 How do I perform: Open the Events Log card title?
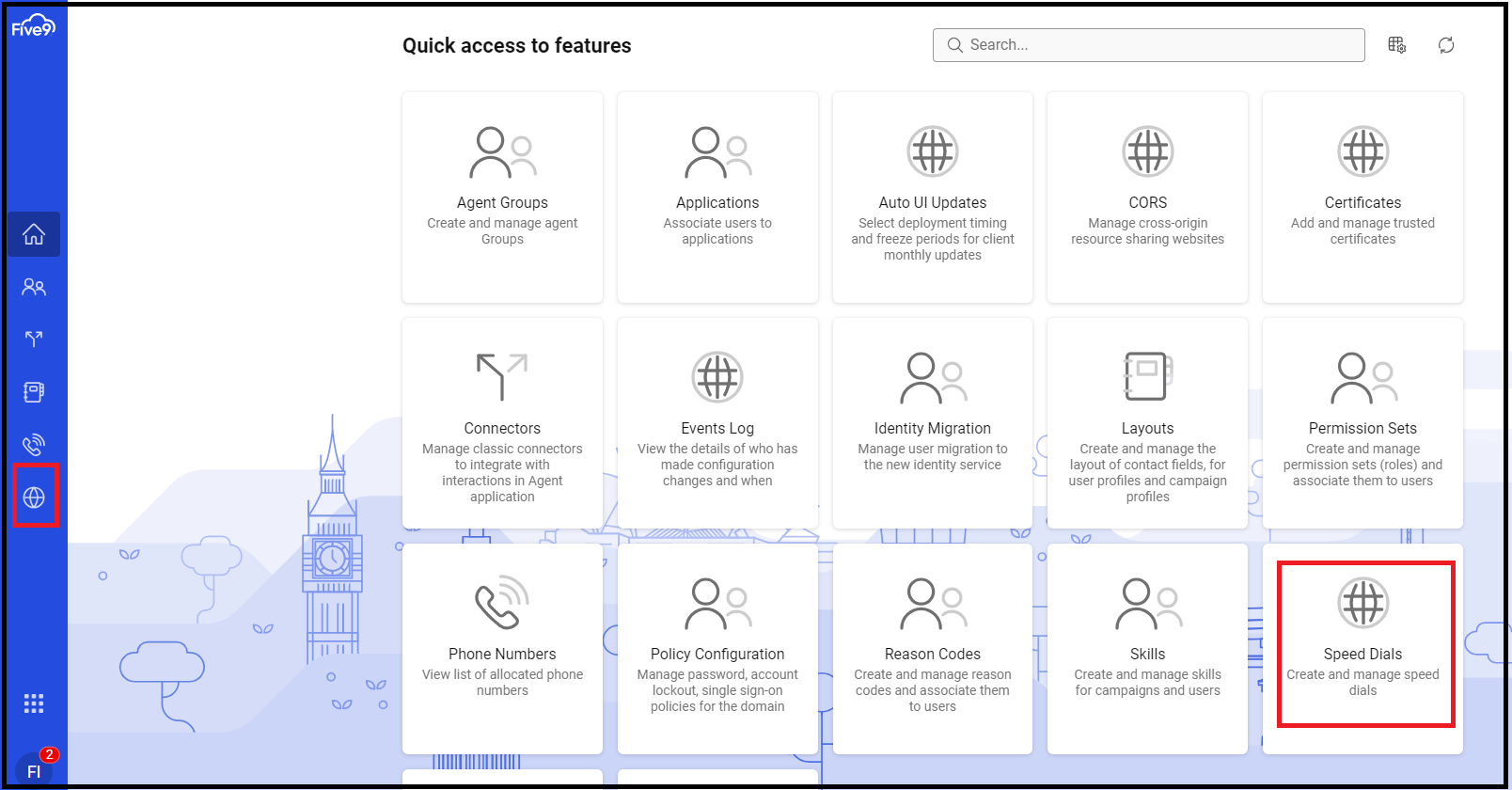tap(717, 428)
